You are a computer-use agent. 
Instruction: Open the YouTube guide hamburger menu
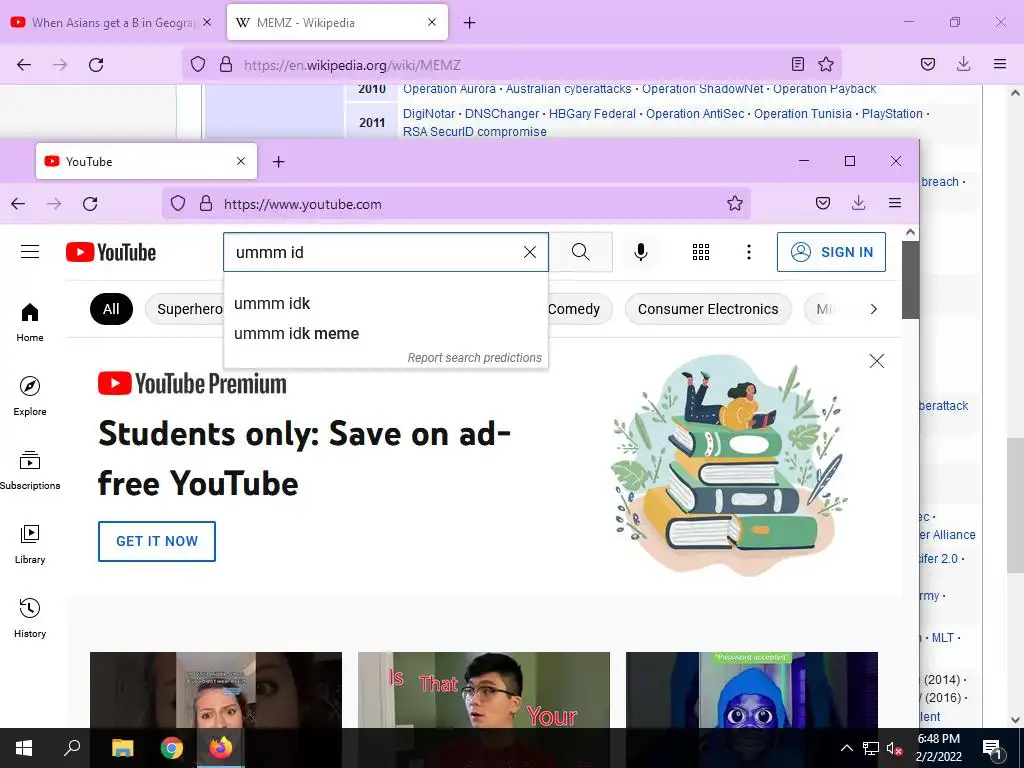click(x=30, y=251)
